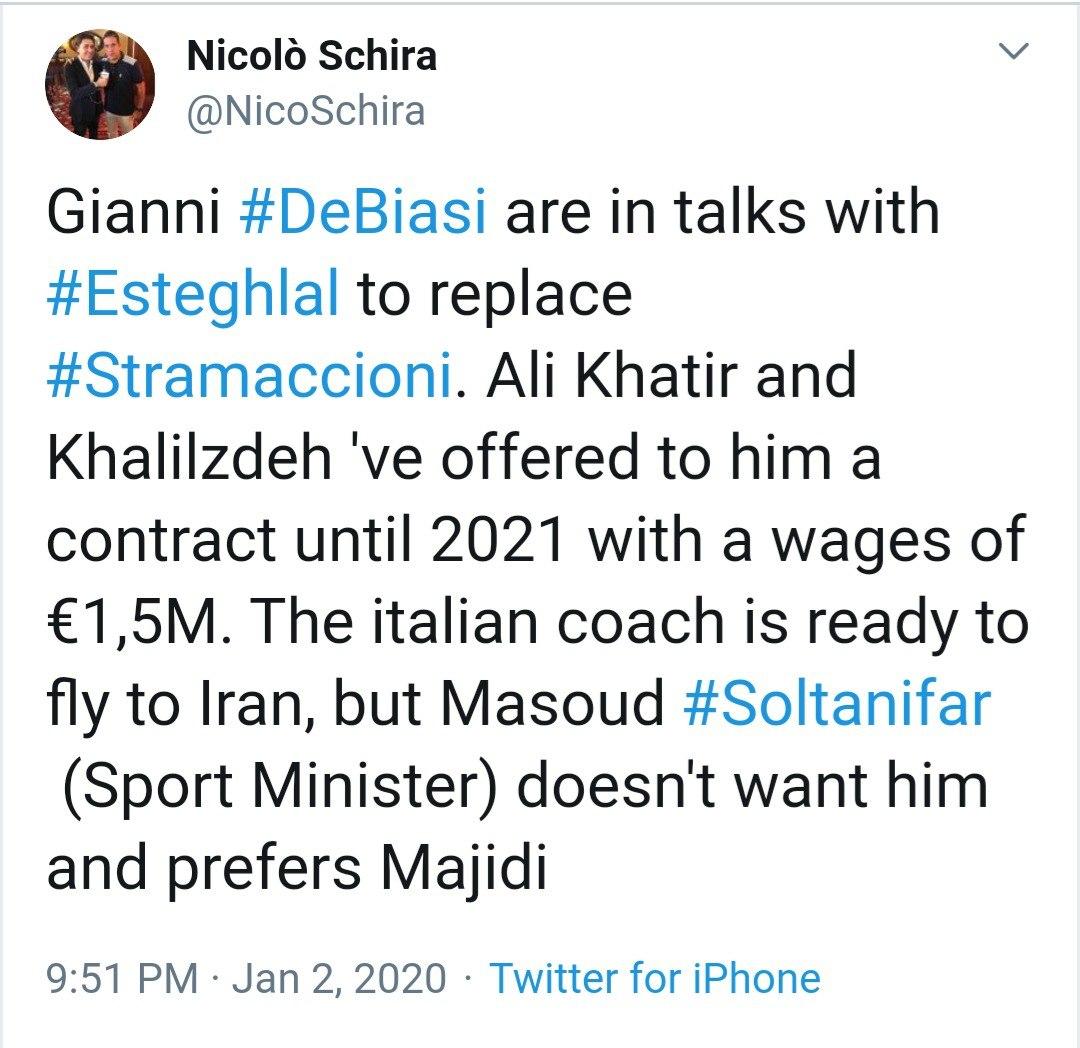
Task: Open the Nicolò Schira display name
Action: click(311, 56)
